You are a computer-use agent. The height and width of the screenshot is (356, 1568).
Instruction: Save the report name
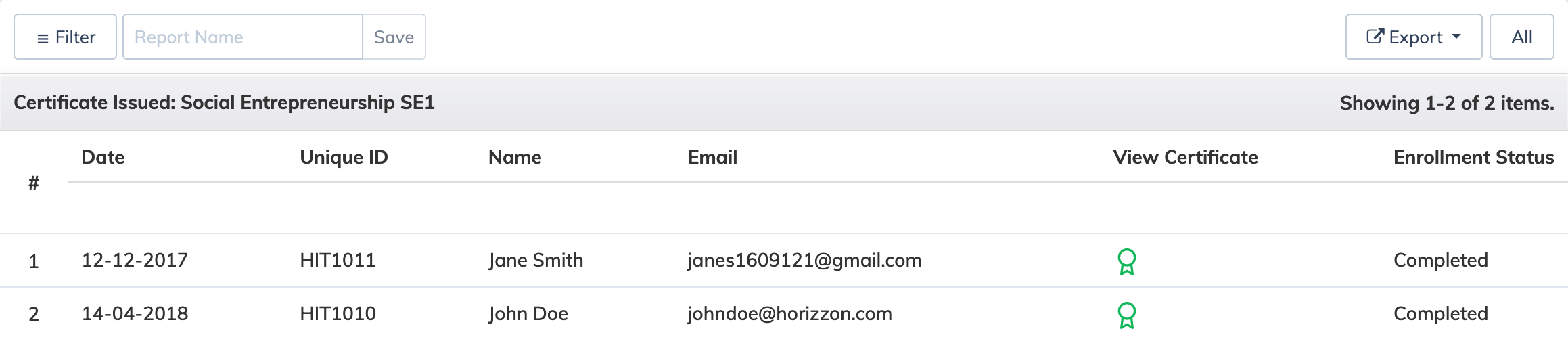(x=394, y=37)
